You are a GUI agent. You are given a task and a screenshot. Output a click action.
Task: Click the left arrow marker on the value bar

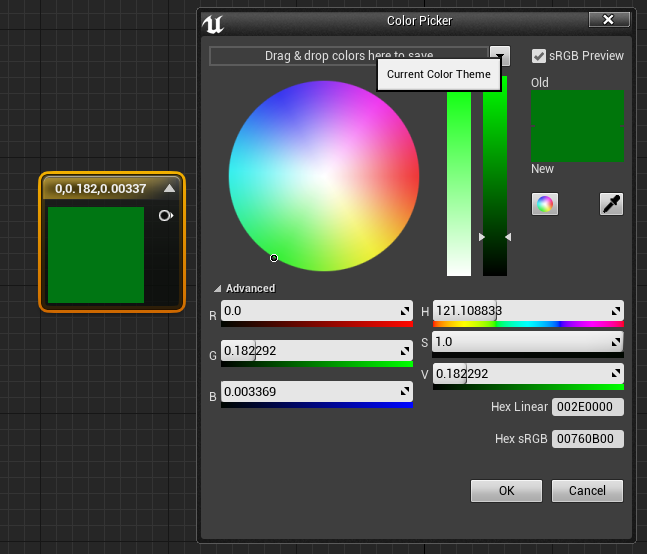click(482, 237)
